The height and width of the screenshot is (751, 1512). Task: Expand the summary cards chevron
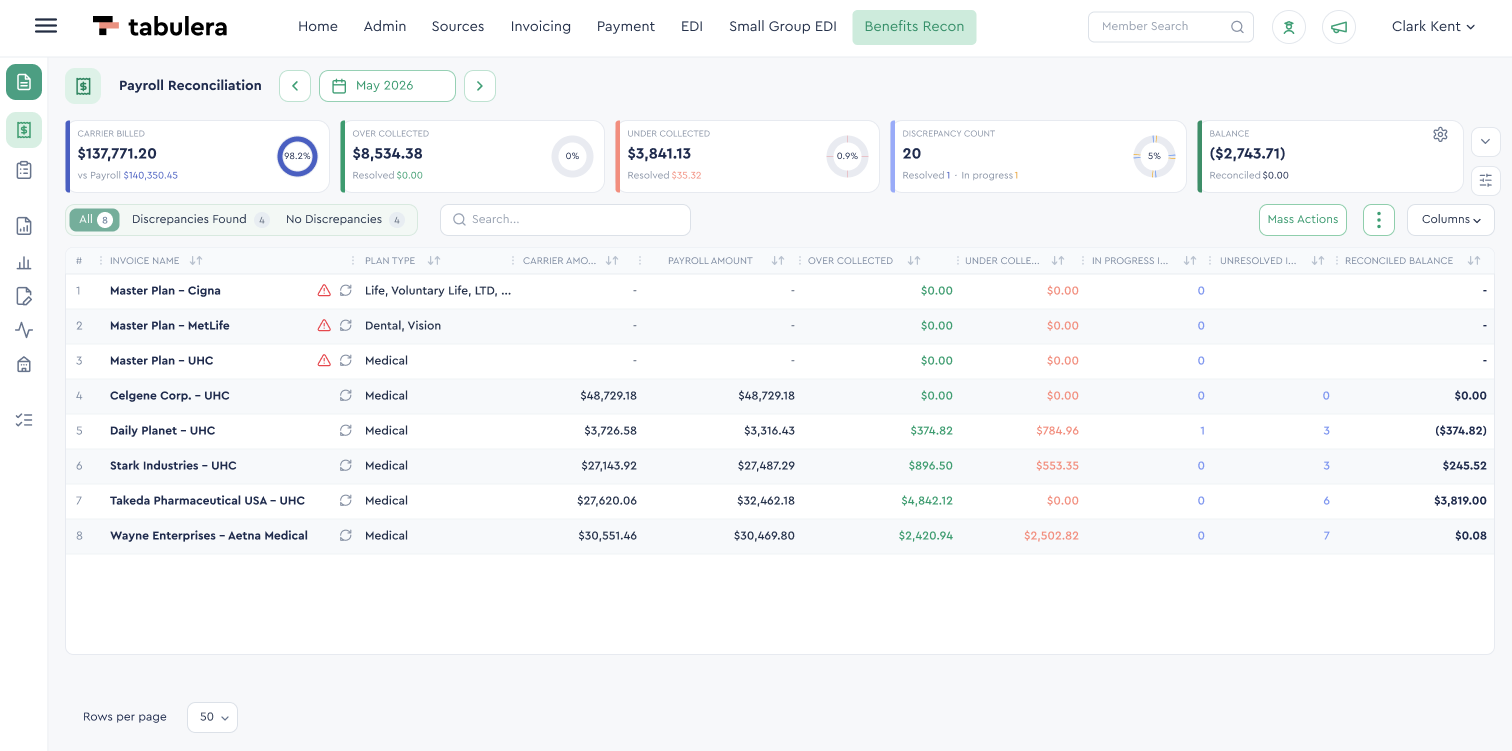pos(1486,142)
